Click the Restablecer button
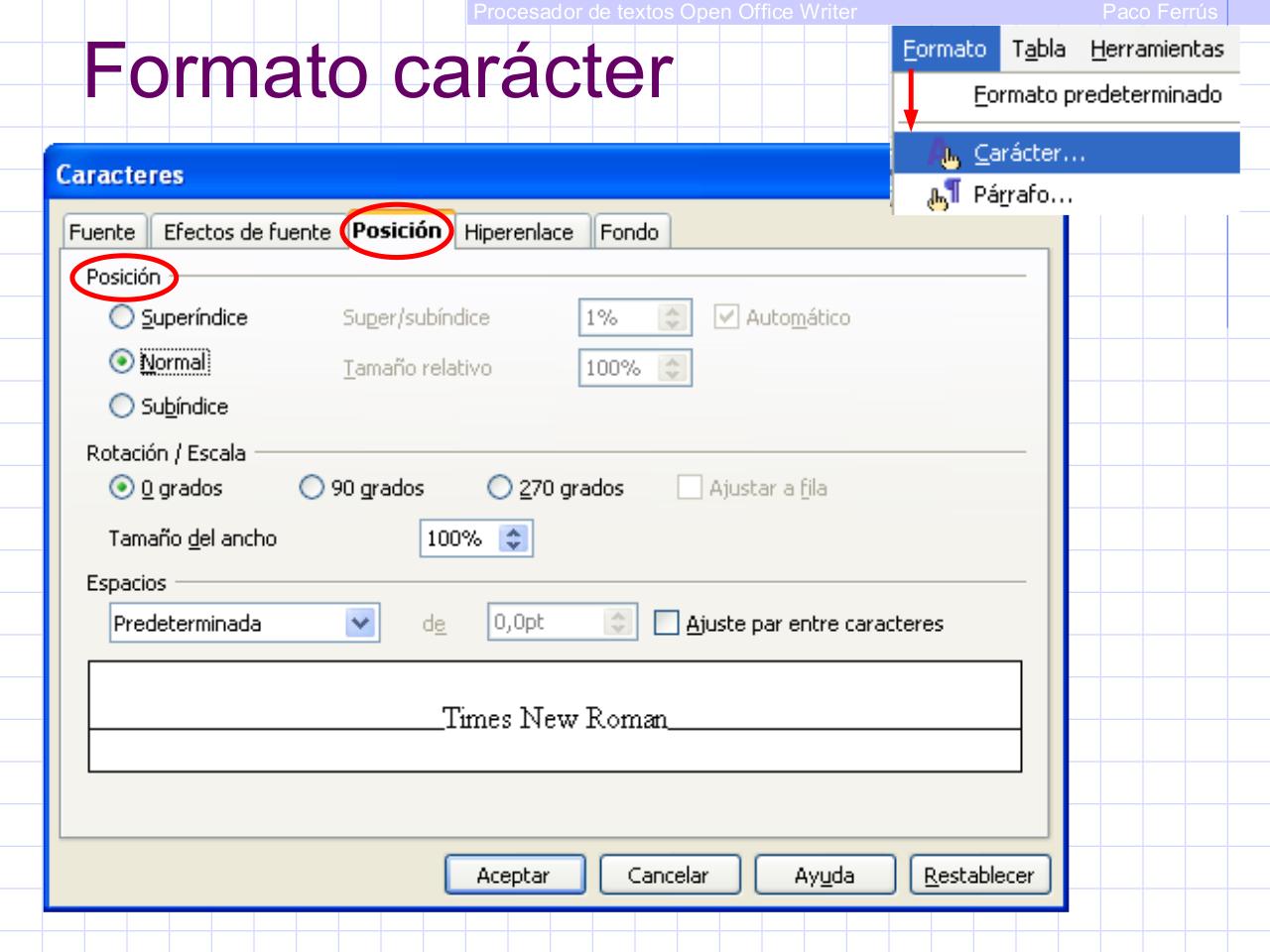 click(979, 876)
